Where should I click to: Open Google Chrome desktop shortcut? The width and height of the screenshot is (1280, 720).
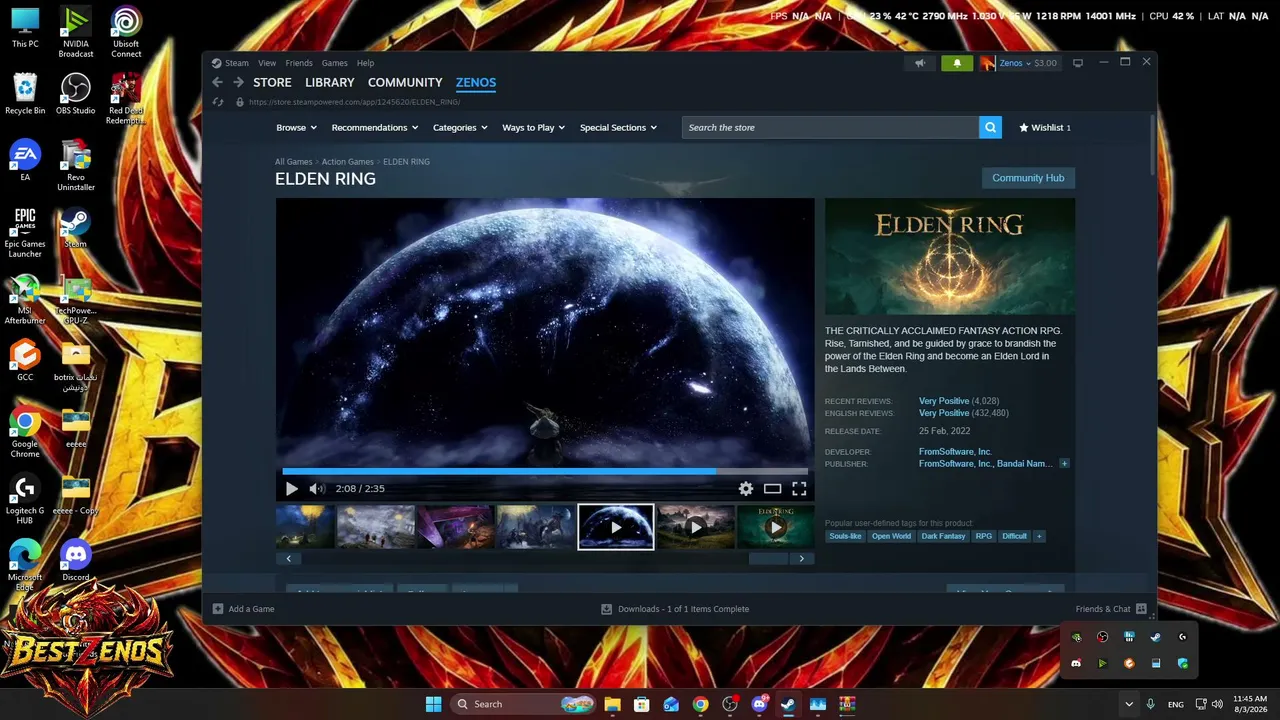25,432
